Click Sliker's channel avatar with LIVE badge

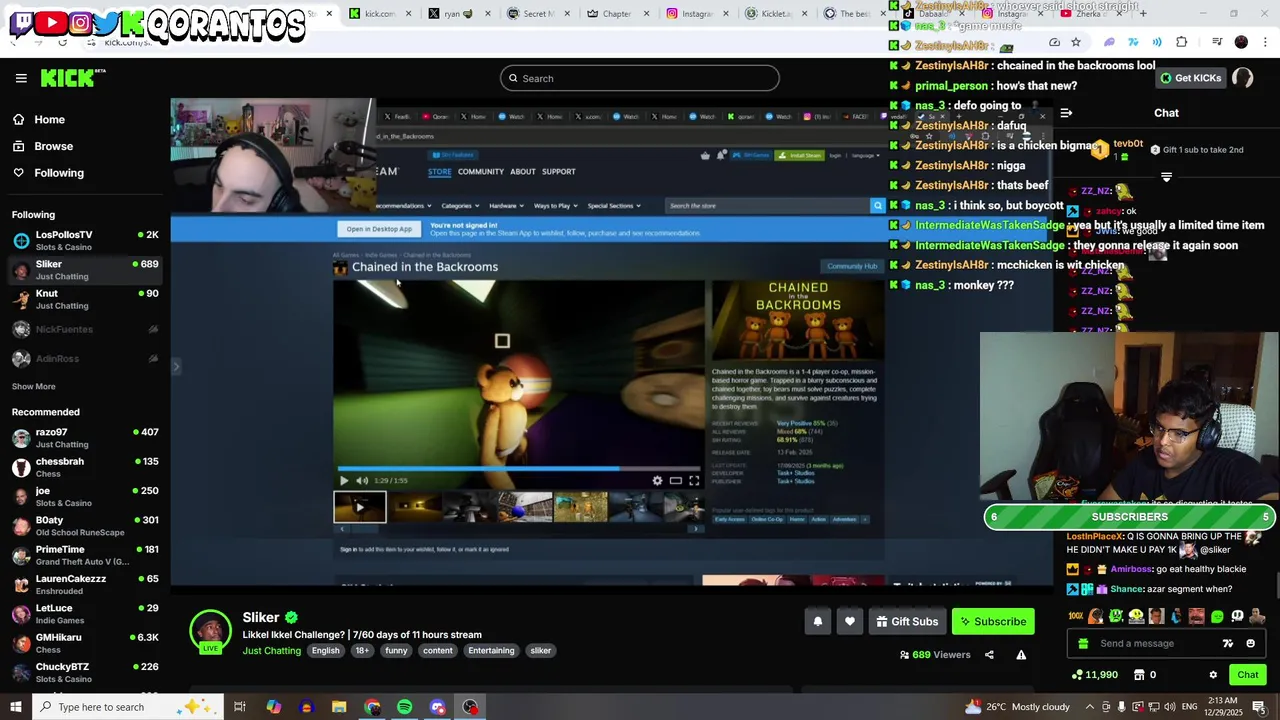click(210, 632)
